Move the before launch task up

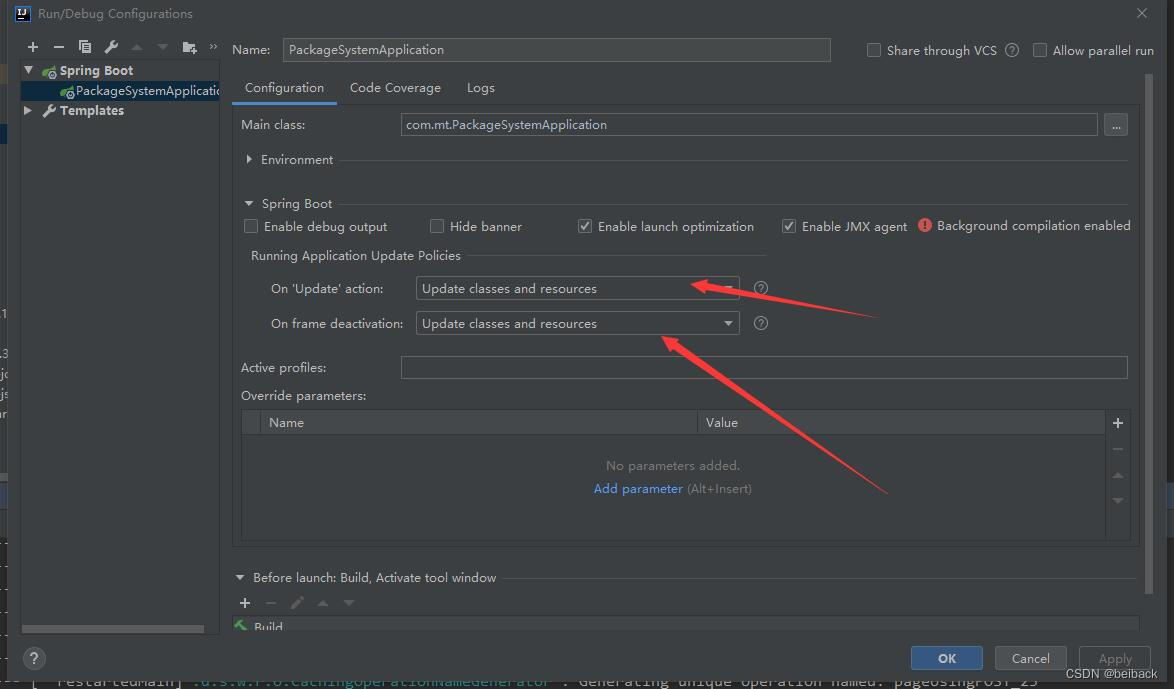click(323, 603)
